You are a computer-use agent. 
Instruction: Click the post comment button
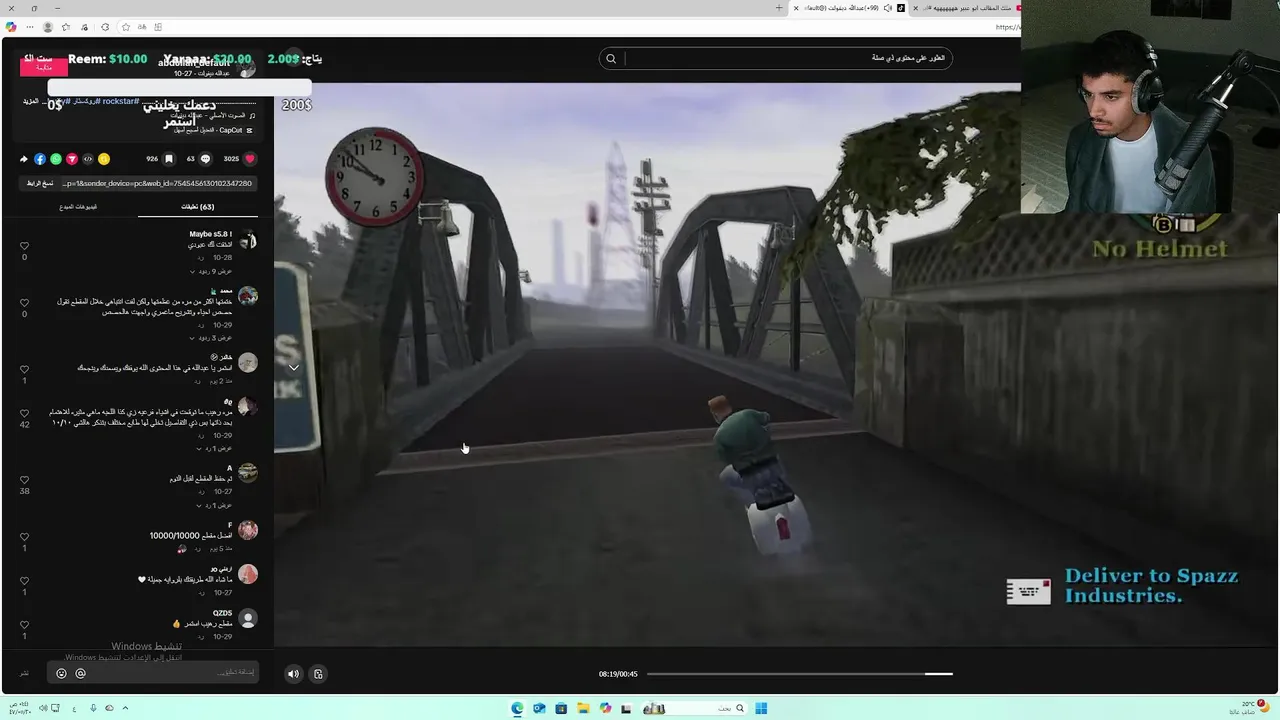25,673
